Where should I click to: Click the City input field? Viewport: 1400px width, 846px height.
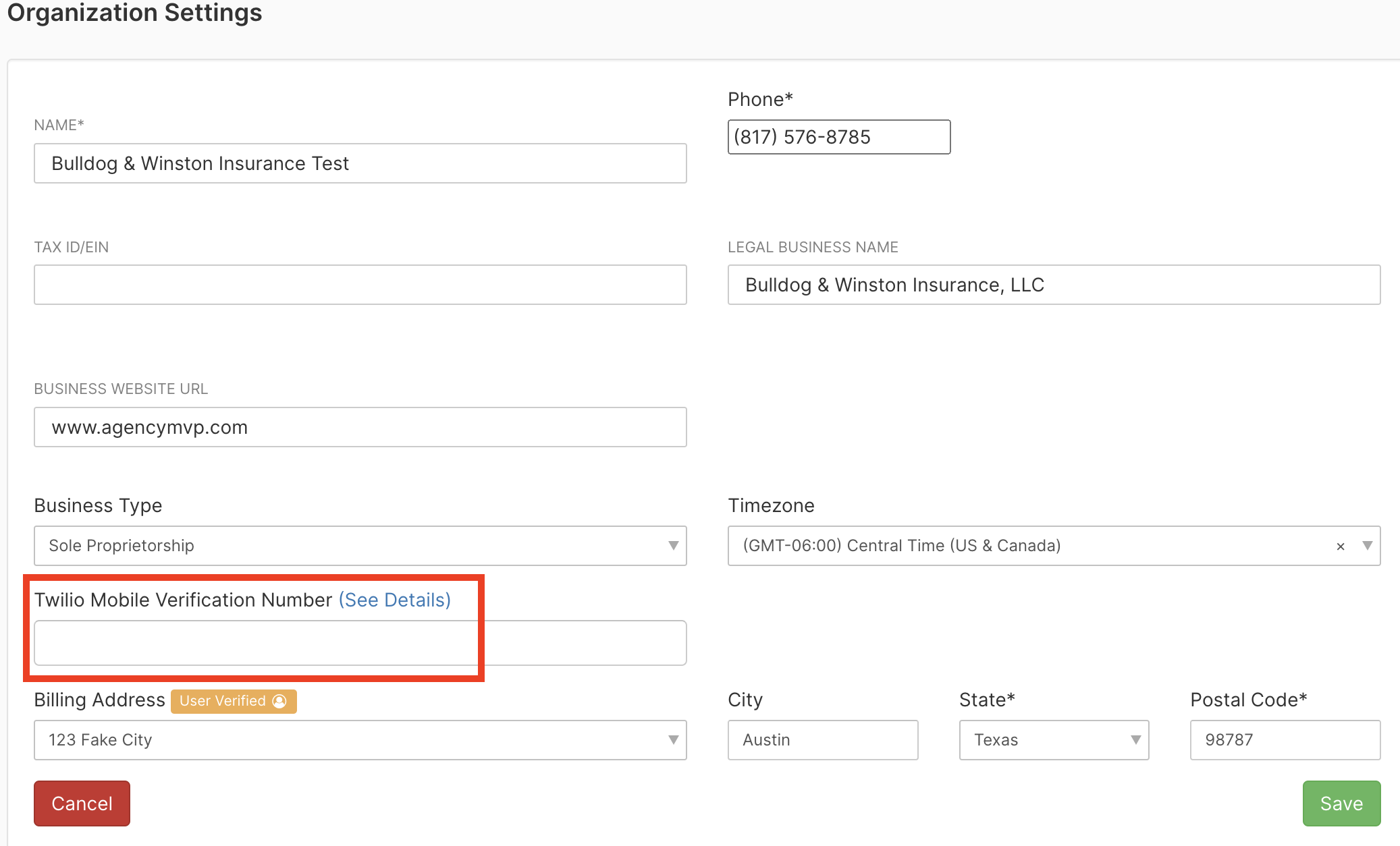click(823, 740)
